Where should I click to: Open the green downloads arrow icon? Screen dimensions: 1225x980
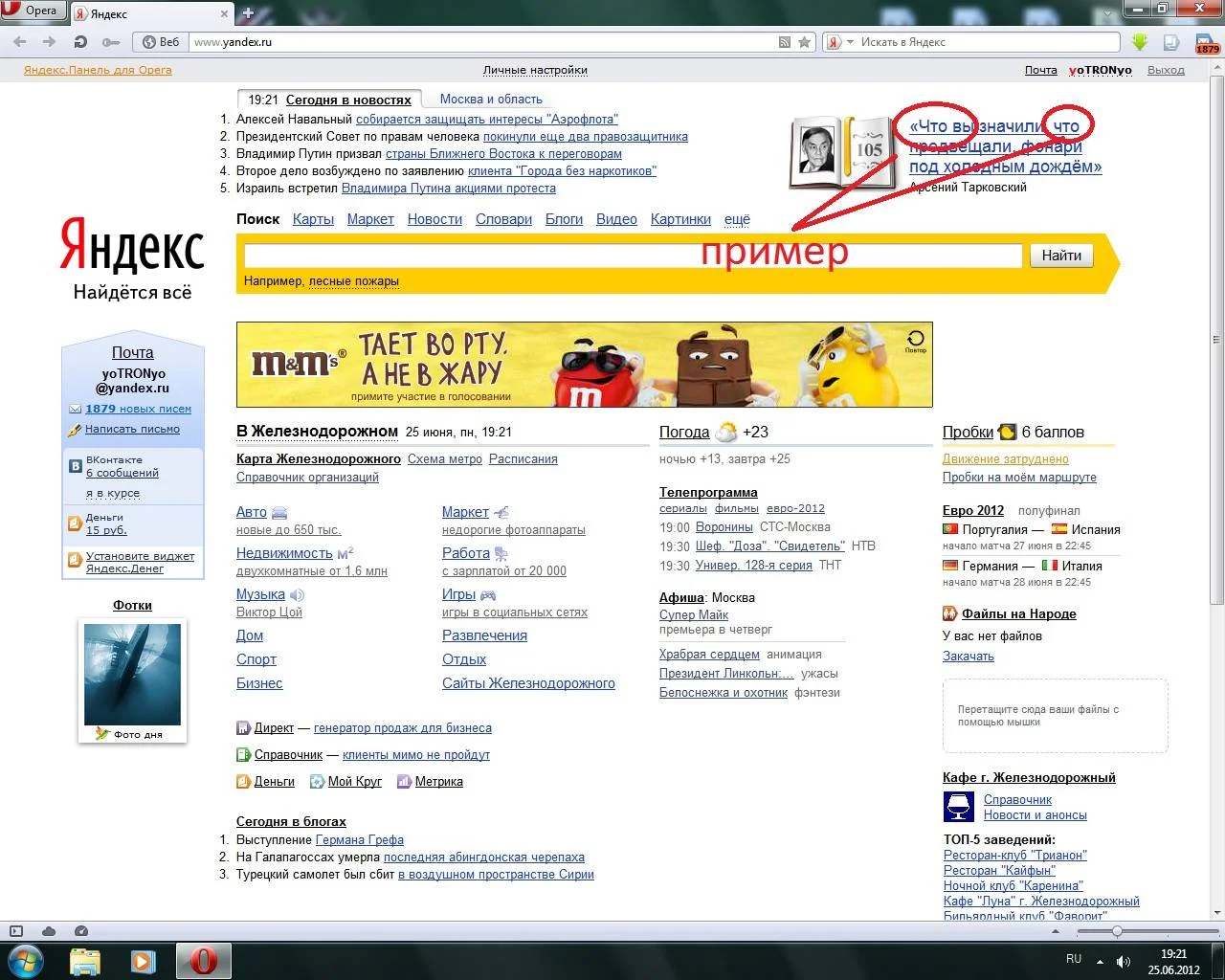click(x=1139, y=42)
